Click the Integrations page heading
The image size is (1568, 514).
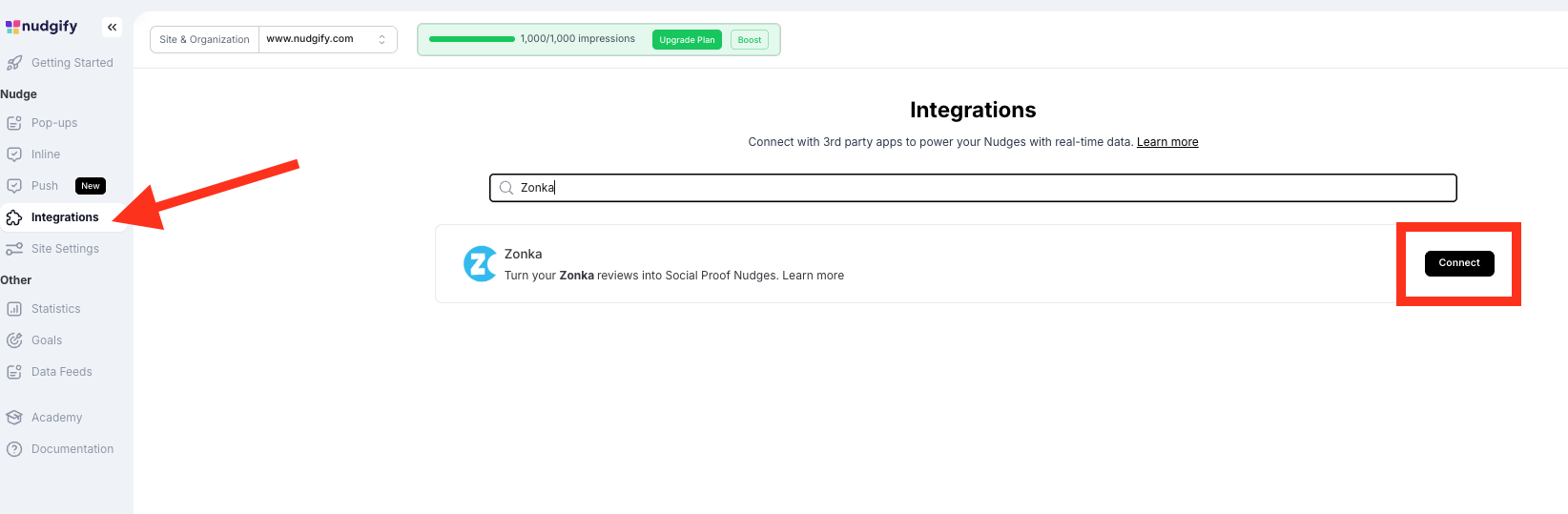[x=973, y=110]
